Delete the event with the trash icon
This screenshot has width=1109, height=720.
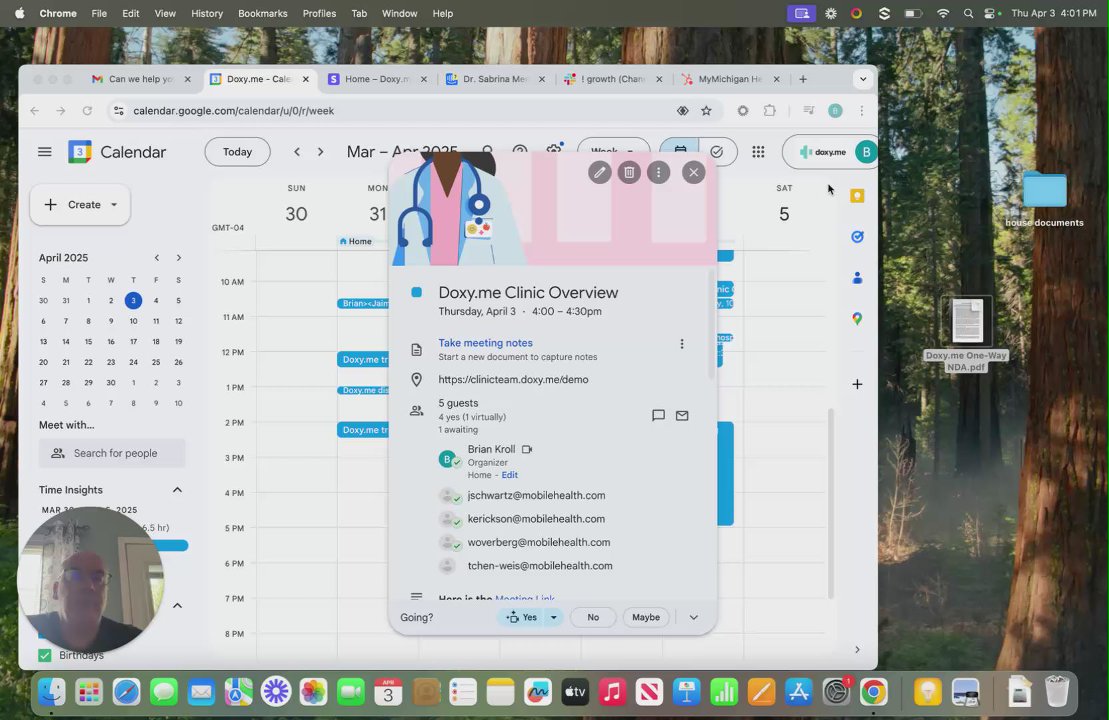pyautogui.click(x=629, y=172)
